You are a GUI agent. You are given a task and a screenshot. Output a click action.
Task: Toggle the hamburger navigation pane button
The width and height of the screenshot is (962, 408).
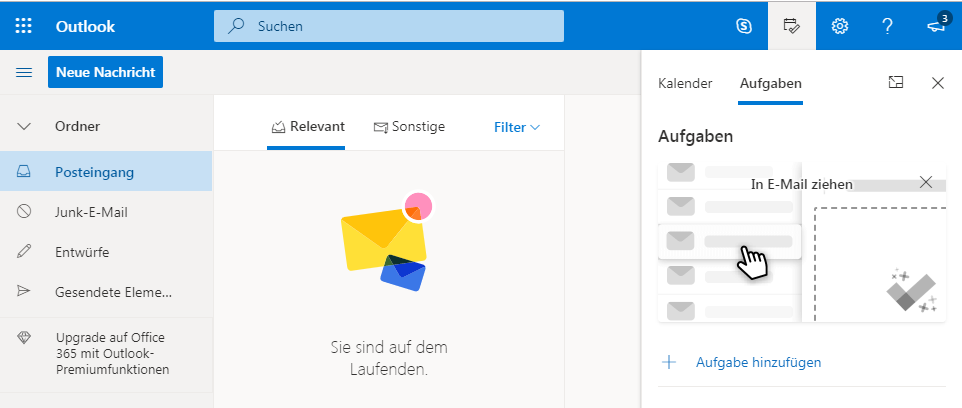(x=24, y=72)
